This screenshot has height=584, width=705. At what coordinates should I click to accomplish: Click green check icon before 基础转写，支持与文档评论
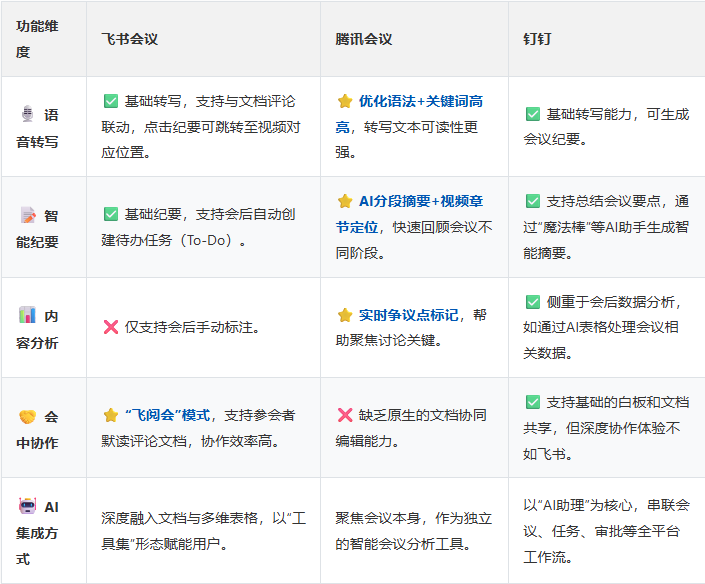[111, 101]
